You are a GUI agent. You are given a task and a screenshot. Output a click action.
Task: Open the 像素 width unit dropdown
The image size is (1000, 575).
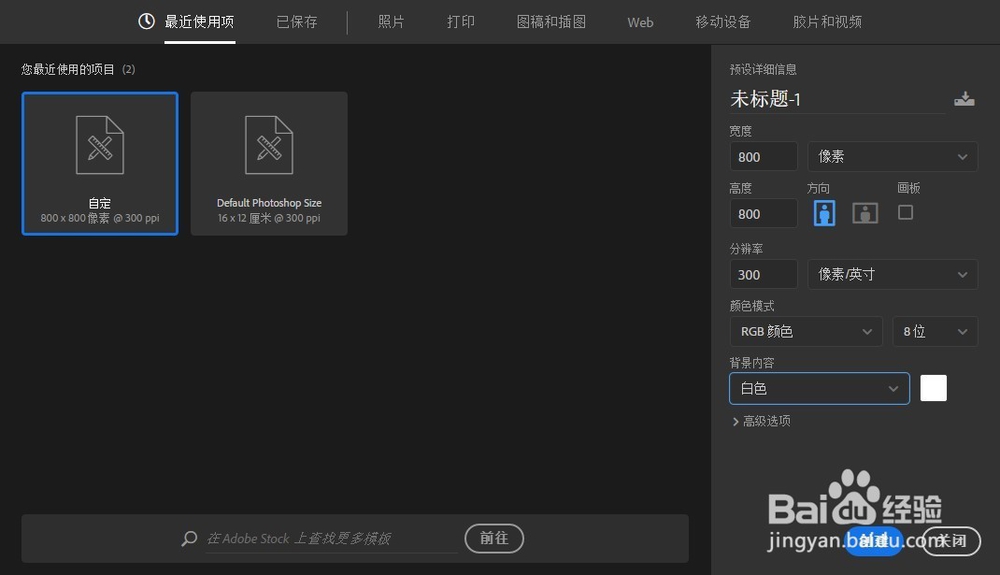[892, 157]
